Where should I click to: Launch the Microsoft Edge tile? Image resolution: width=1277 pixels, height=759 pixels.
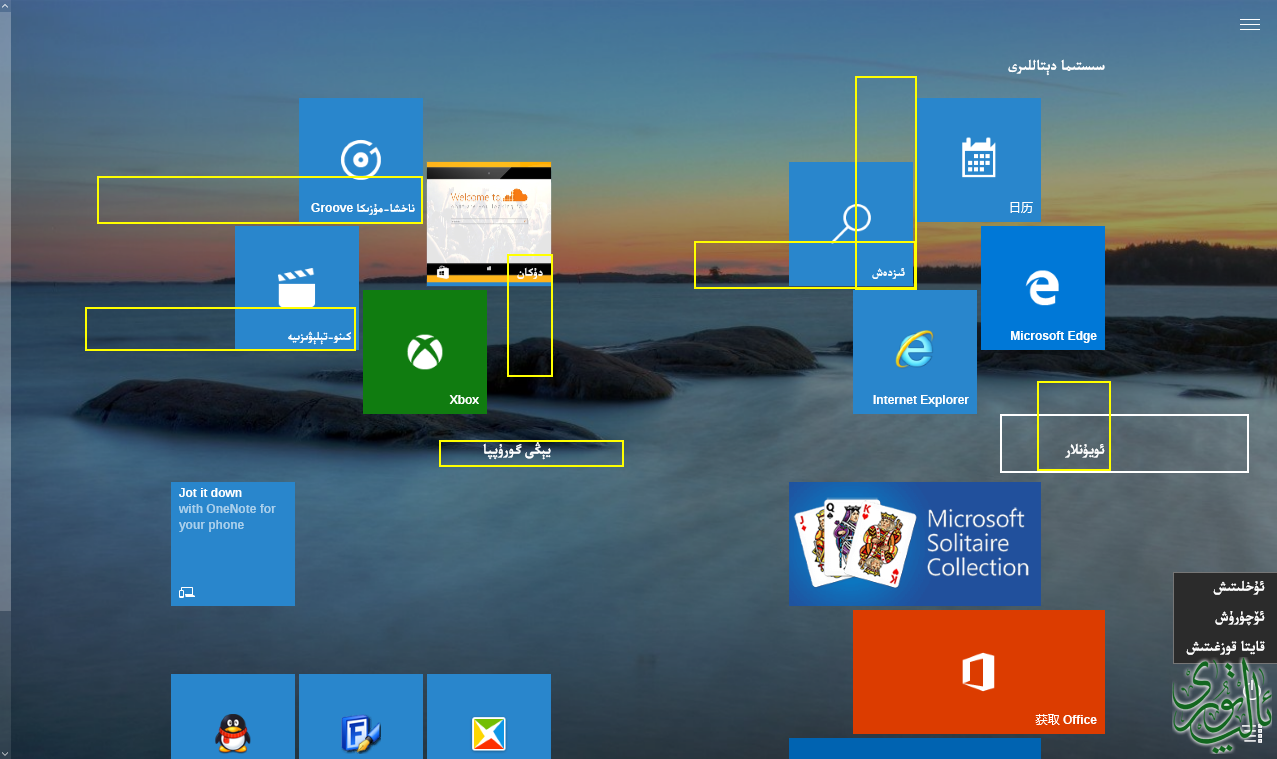(1043, 288)
